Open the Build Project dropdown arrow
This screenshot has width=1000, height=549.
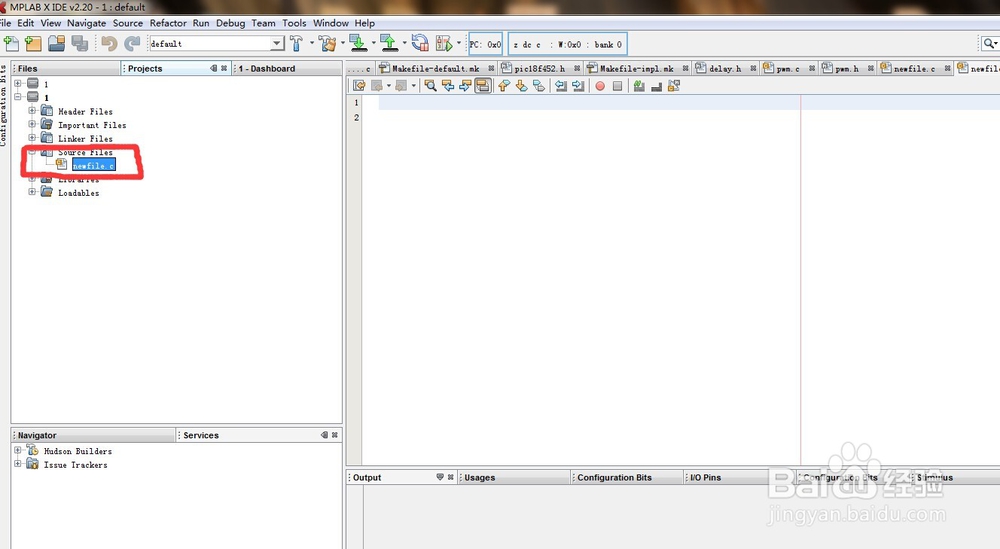click(312, 43)
